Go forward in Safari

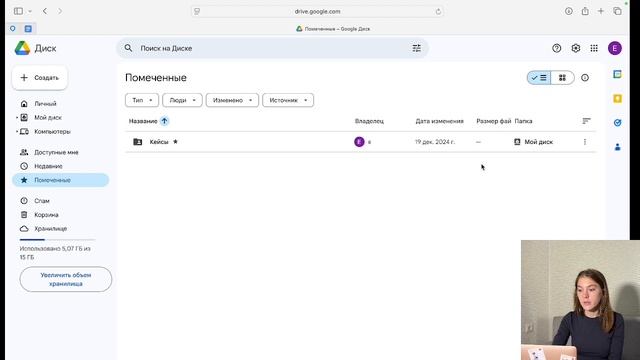60,11
